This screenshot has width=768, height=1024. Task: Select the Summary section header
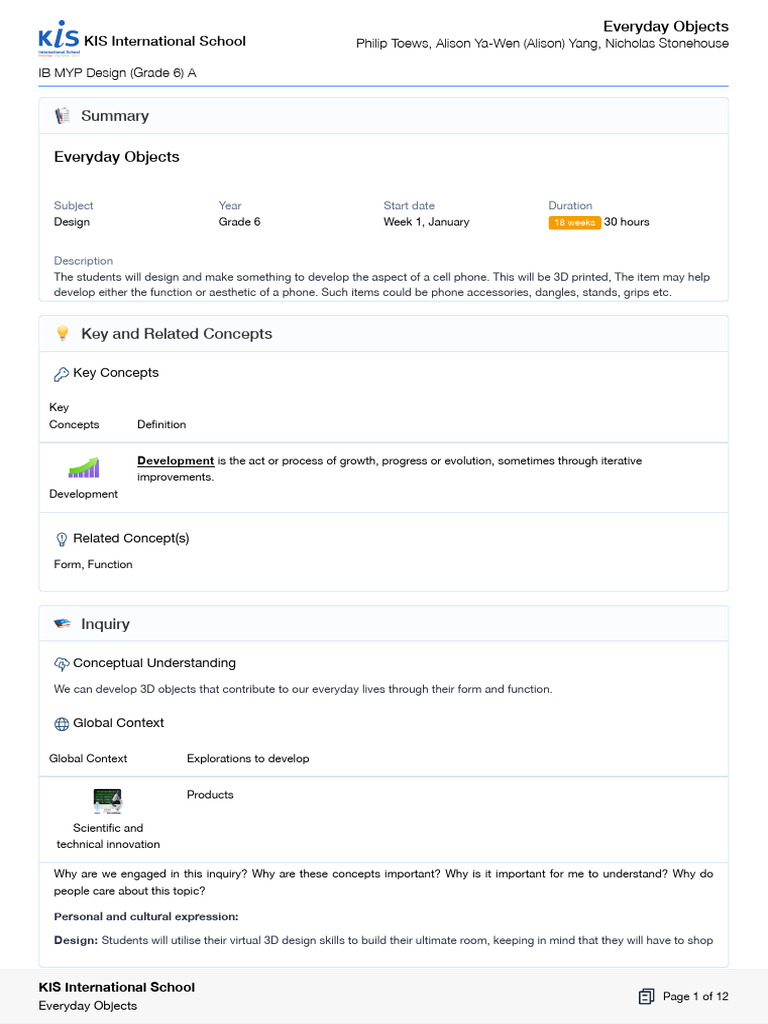pos(115,116)
